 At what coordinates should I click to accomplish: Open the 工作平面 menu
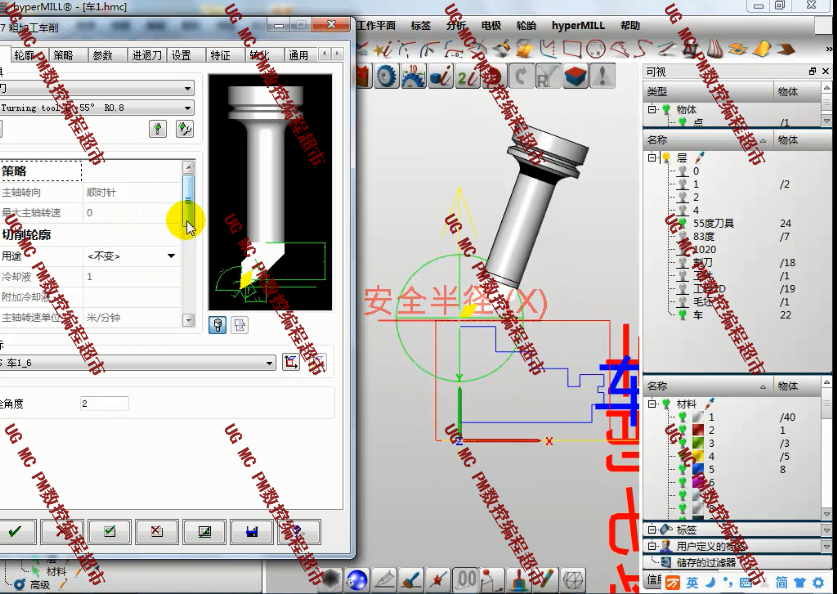[x=376, y=26]
